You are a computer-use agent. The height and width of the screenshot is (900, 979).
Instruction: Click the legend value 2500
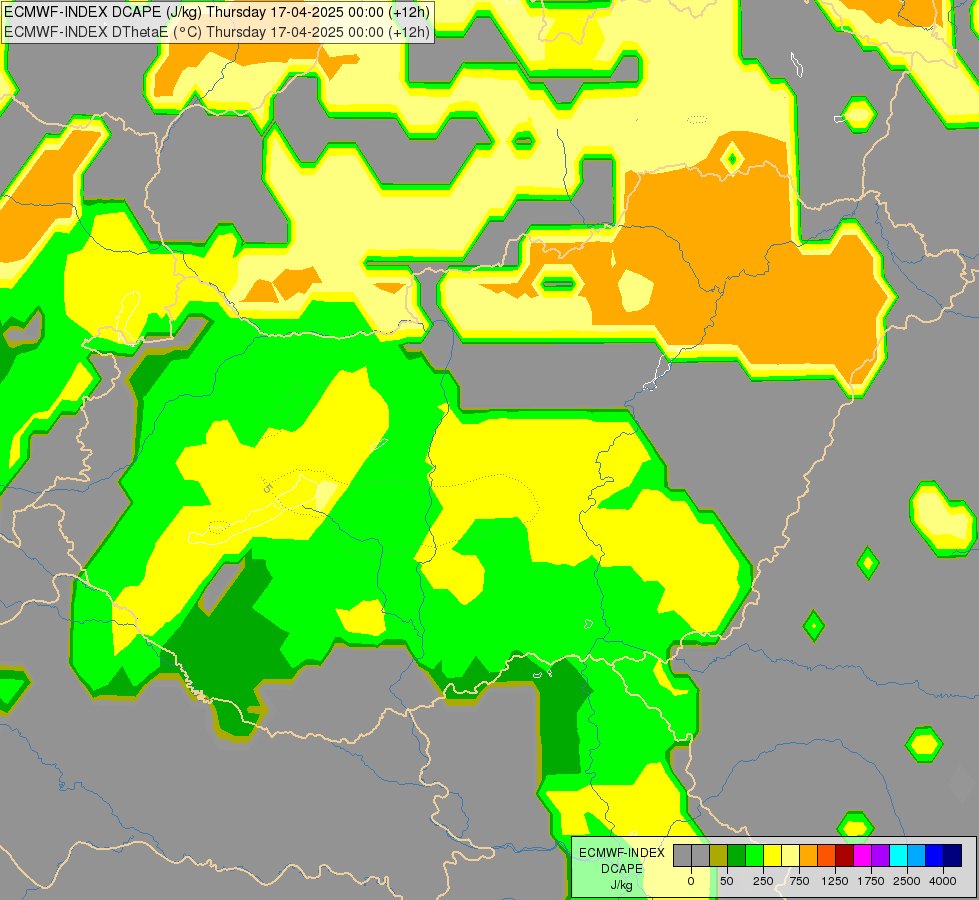[x=907, y=881]
